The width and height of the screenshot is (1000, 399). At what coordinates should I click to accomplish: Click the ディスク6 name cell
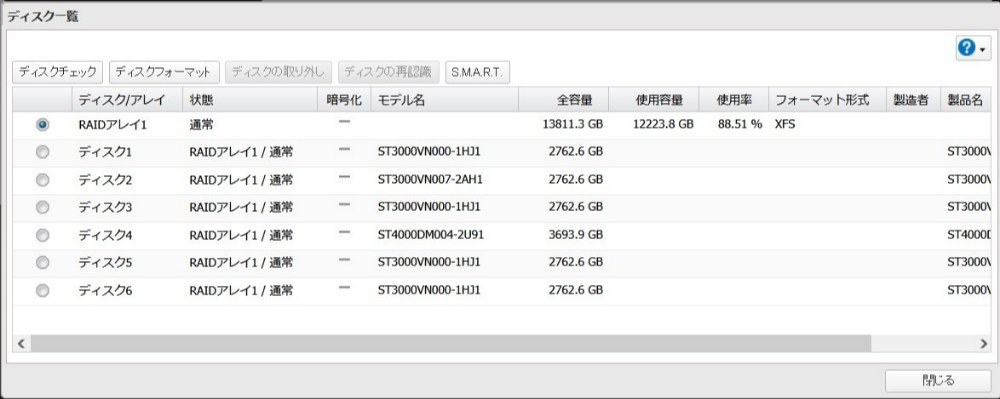(x=105, y=291)
